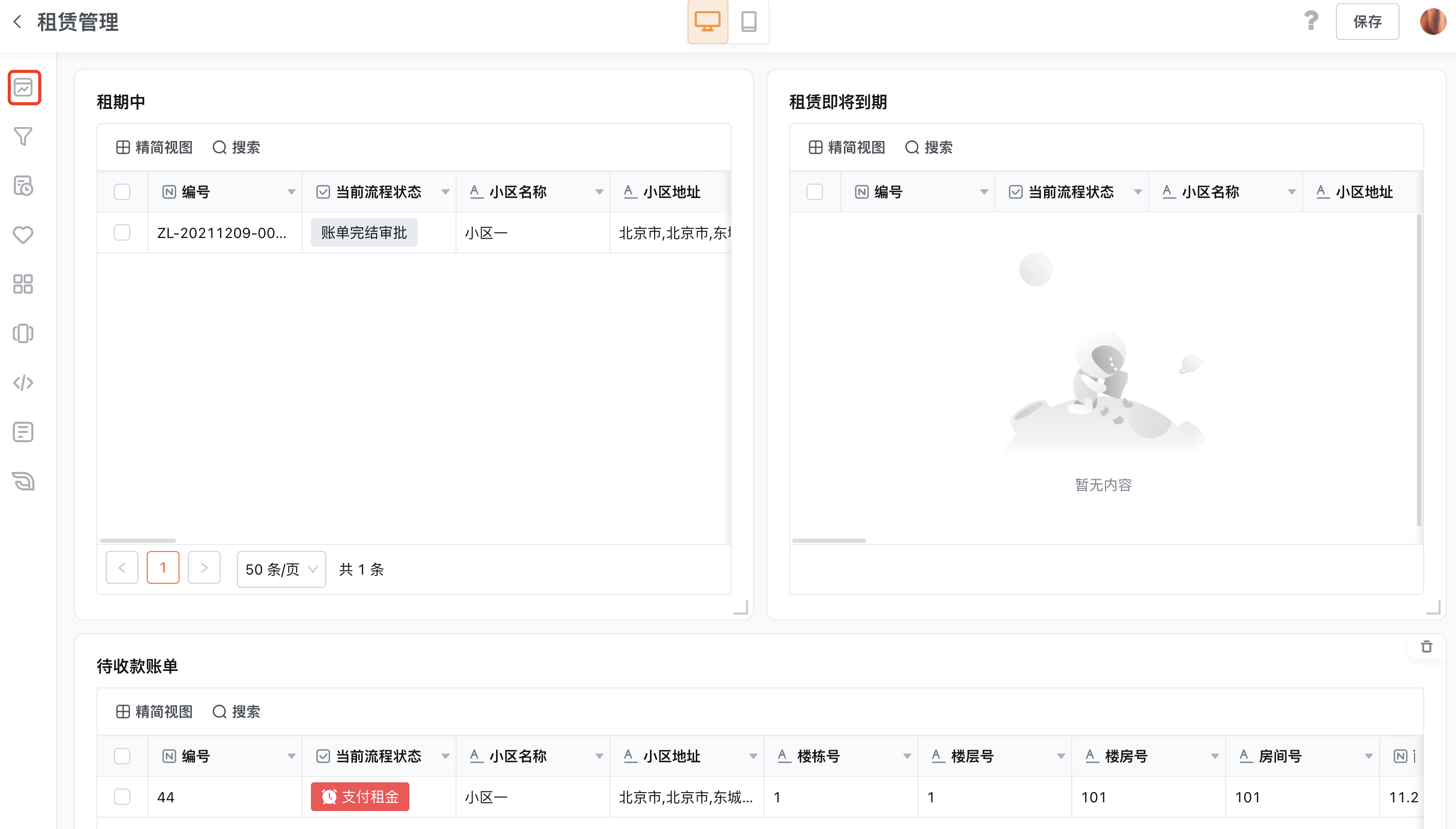Open 楼房号 column dropdown in 待收款账单 table
This screenshot has width=1456, height=829.
click(x=1214, y=756)
